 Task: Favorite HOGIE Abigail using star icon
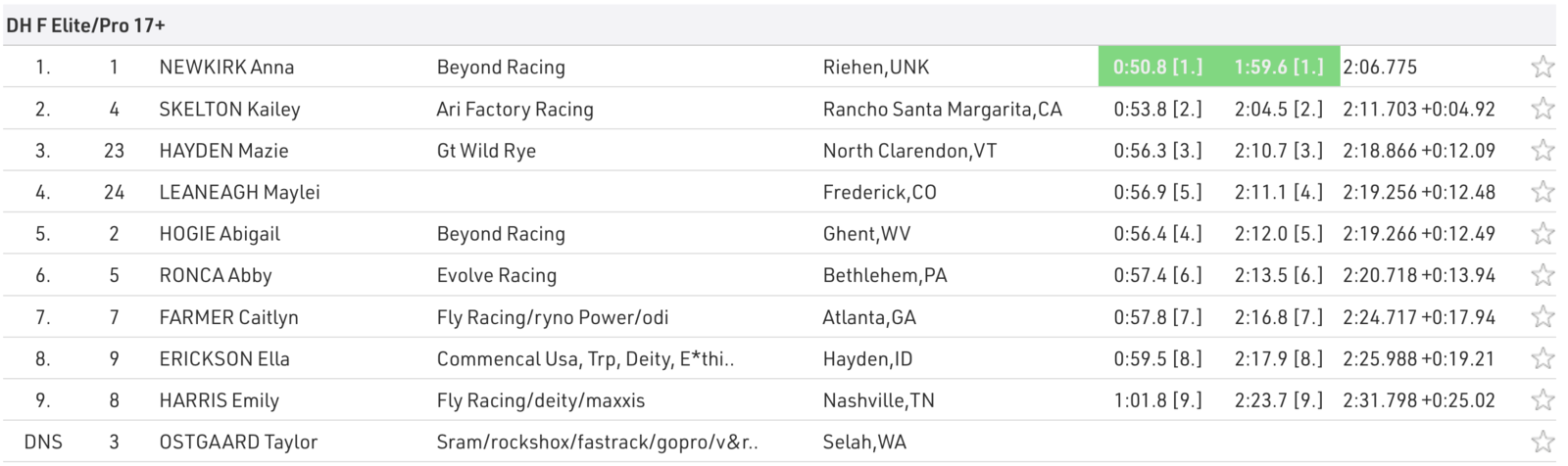tap(1543, 233)
